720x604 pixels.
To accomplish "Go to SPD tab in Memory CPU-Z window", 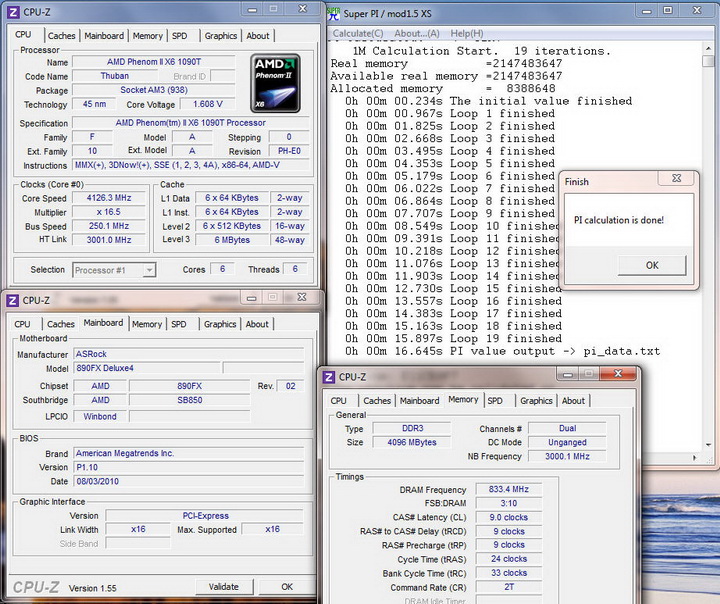I will coord(495,401).
